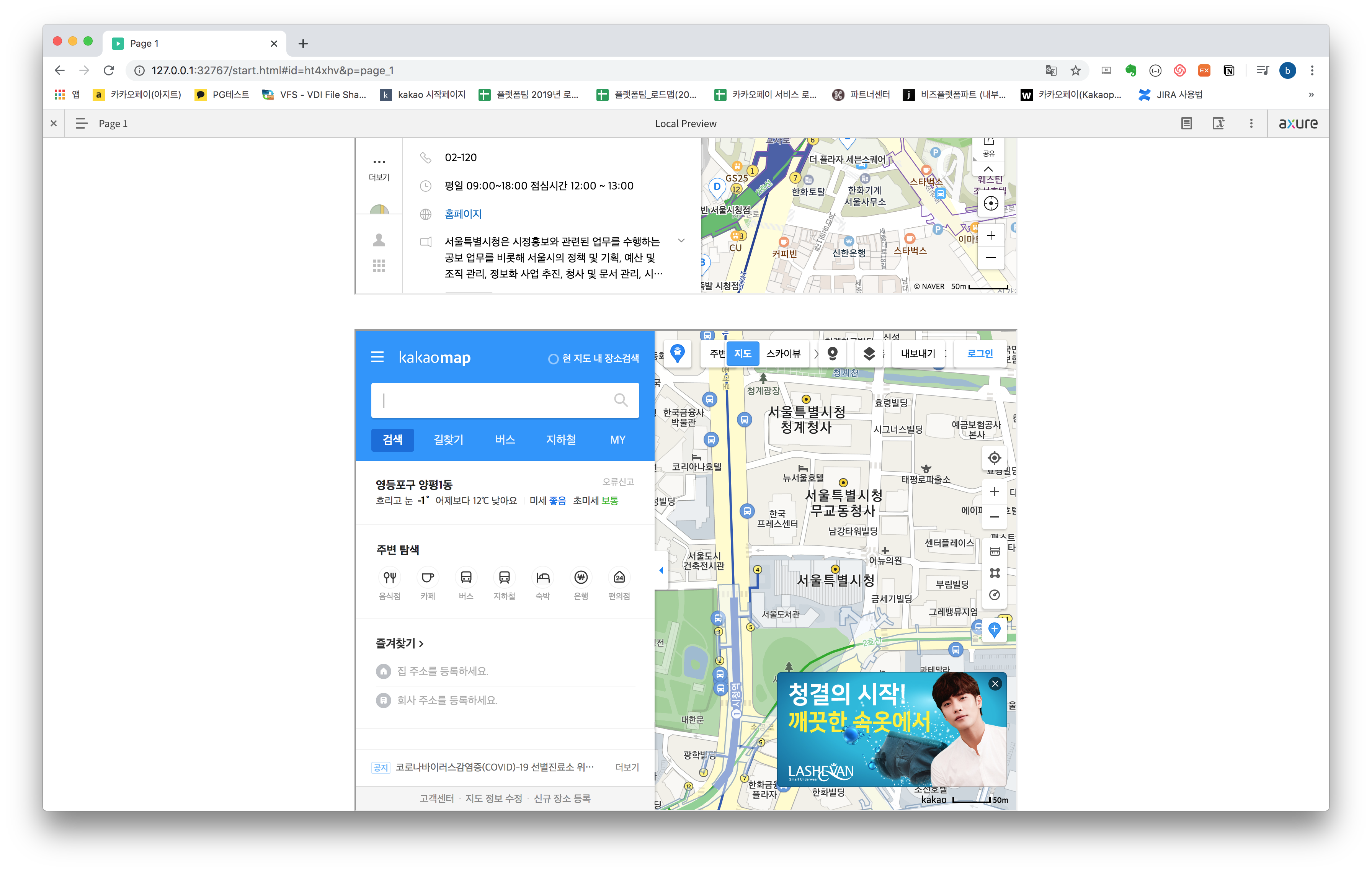Click the kakao map current location icon
This screenshot has height=872, width=1372.
994,458
